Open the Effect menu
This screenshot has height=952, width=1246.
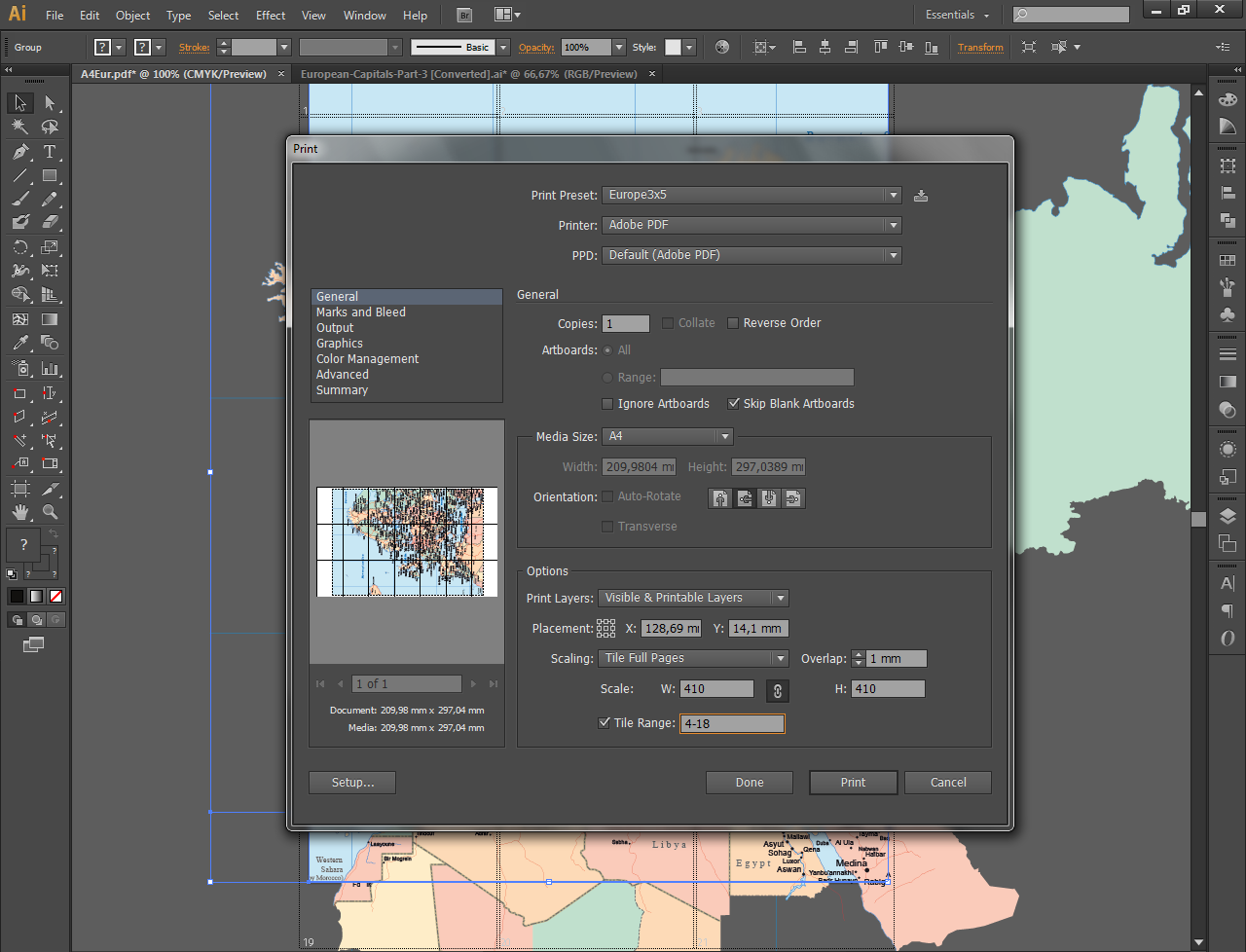[270, 15]
